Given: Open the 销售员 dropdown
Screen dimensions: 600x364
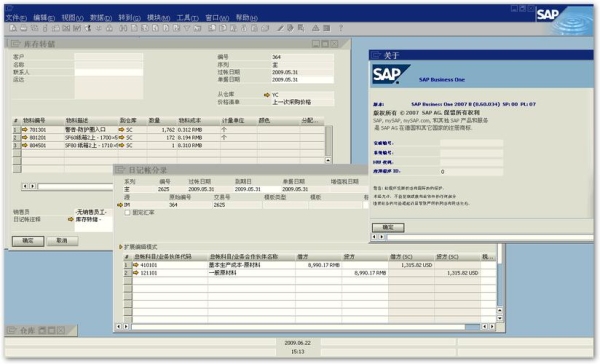Looking at the screenshot, I should pyautogui.click(x=94, y=212).
